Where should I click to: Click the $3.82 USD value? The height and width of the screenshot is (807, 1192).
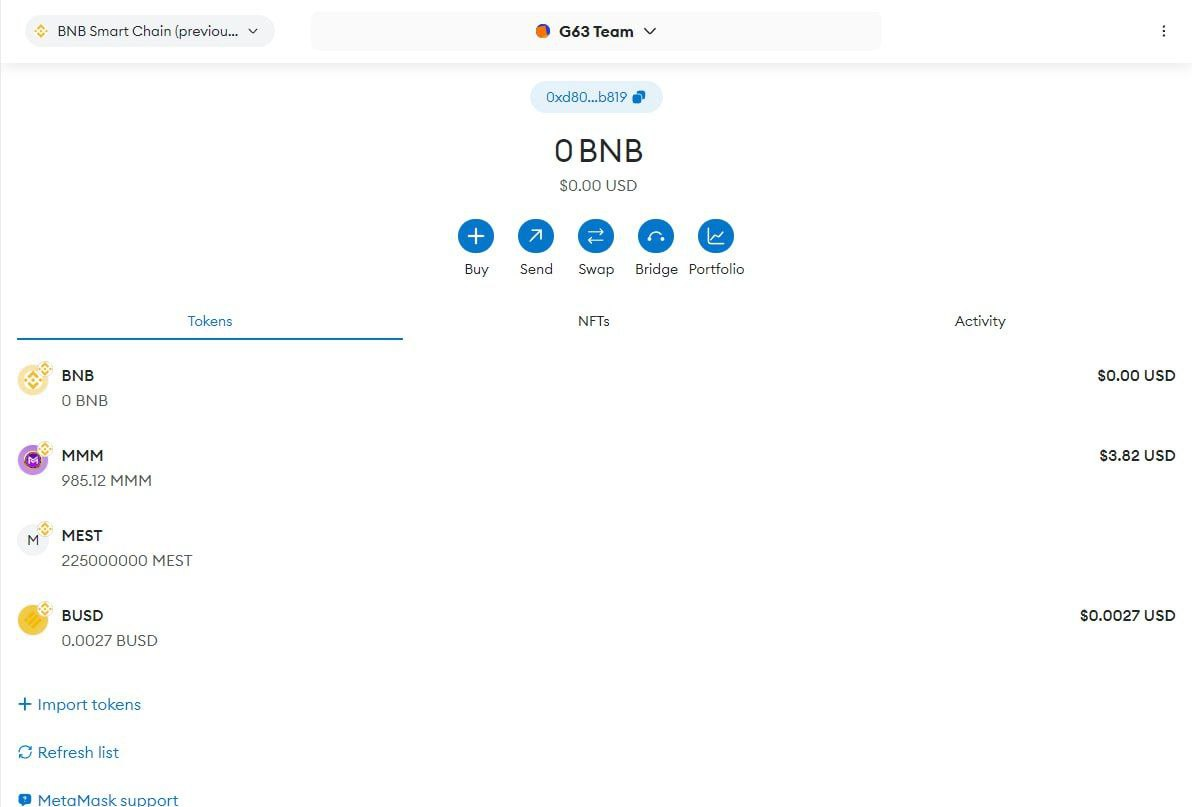(x=1137, y=455)
